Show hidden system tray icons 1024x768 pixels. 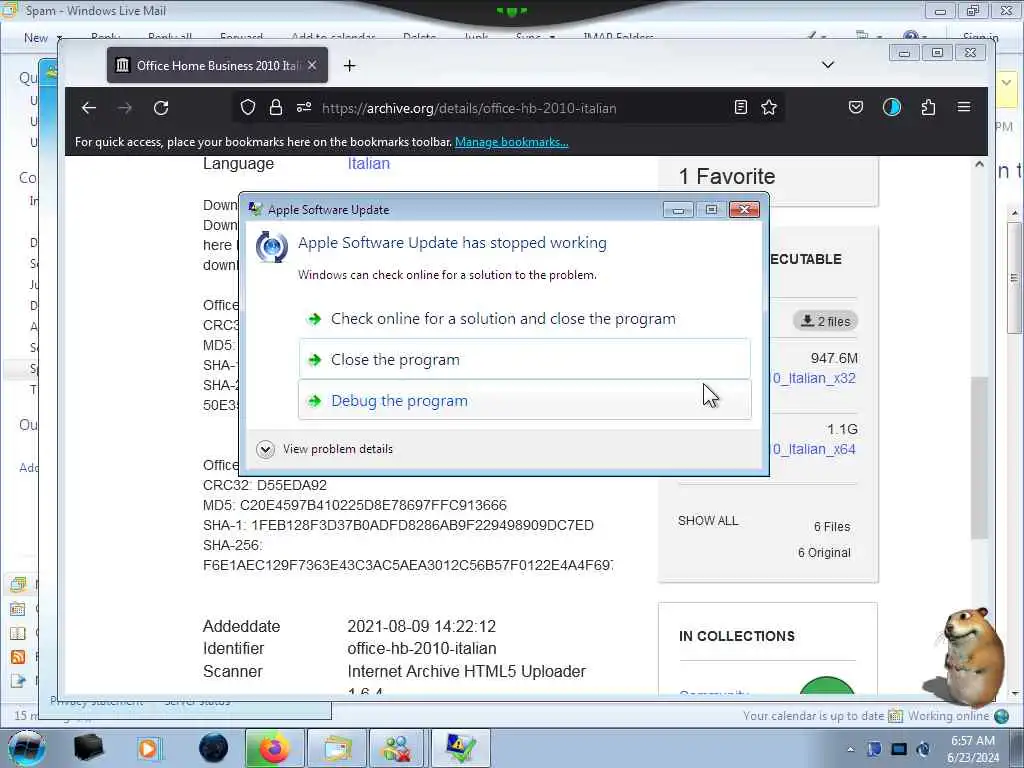click(850, 750)
